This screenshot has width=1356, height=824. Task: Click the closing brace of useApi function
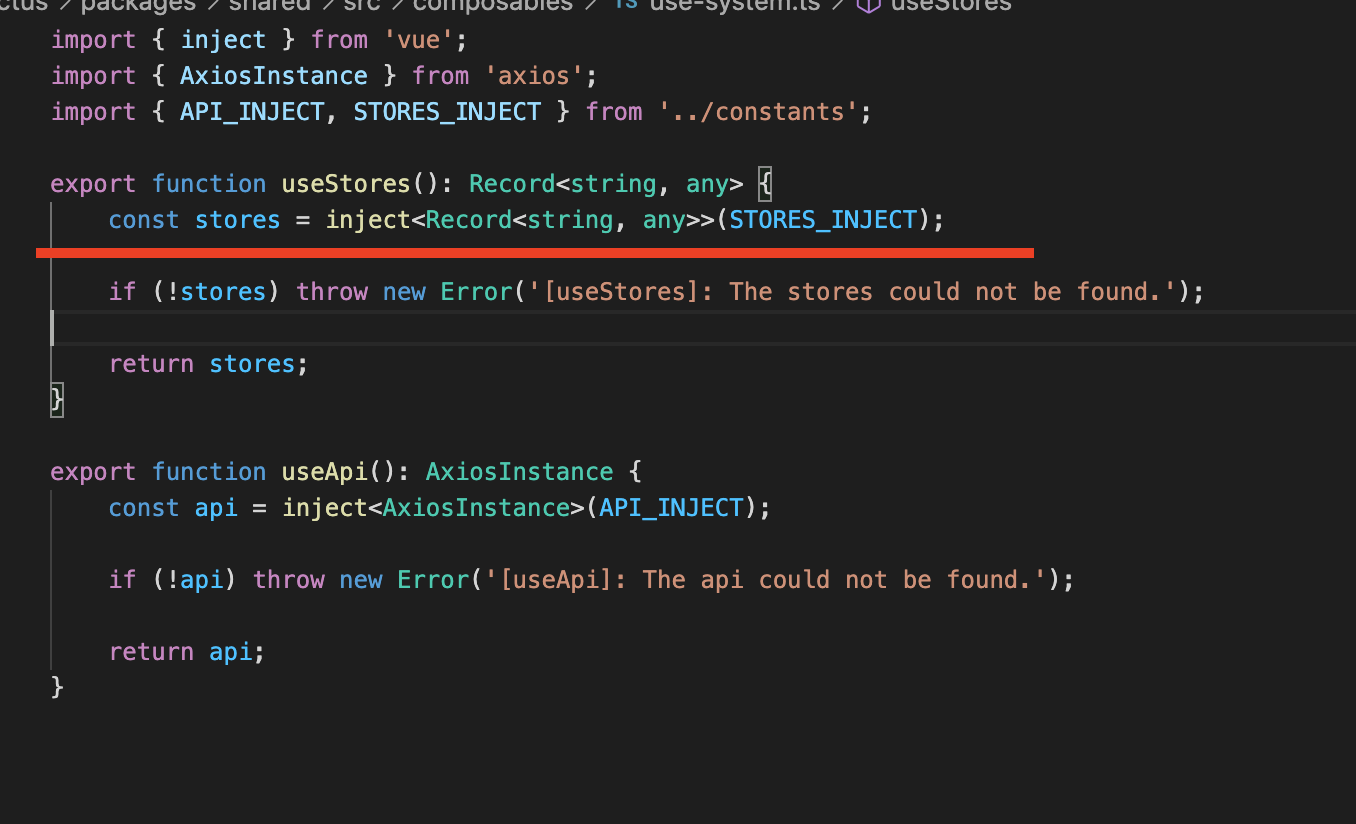pos(57,688)
